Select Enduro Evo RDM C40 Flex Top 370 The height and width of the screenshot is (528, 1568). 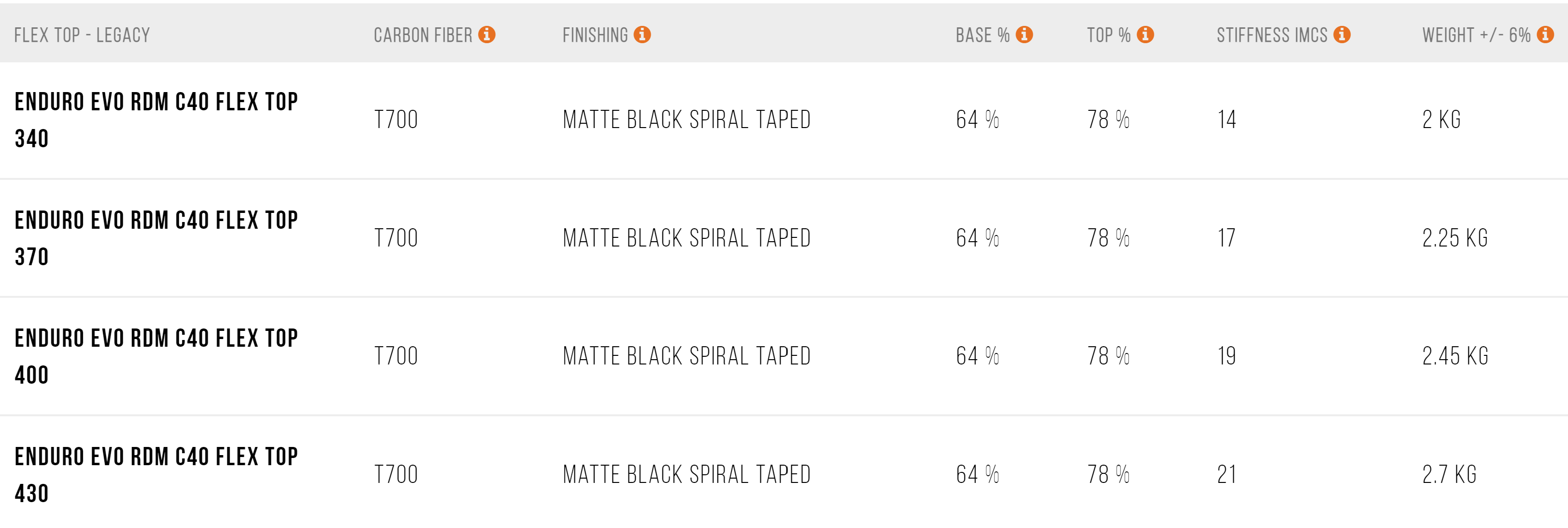(156, 238)
